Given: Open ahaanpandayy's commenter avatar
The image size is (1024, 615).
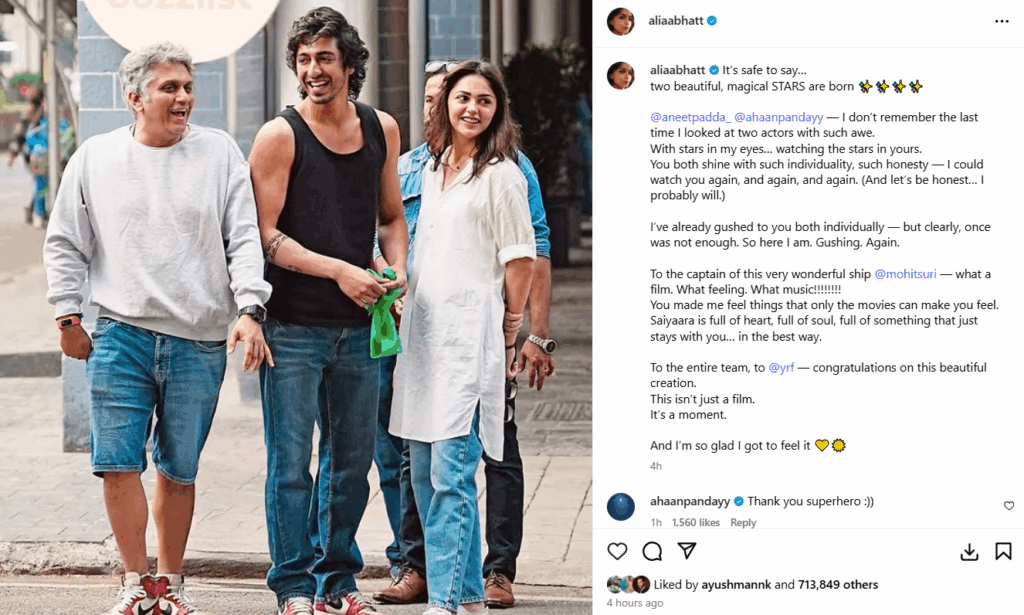Looking at the screenshot, I should point(620,507).
